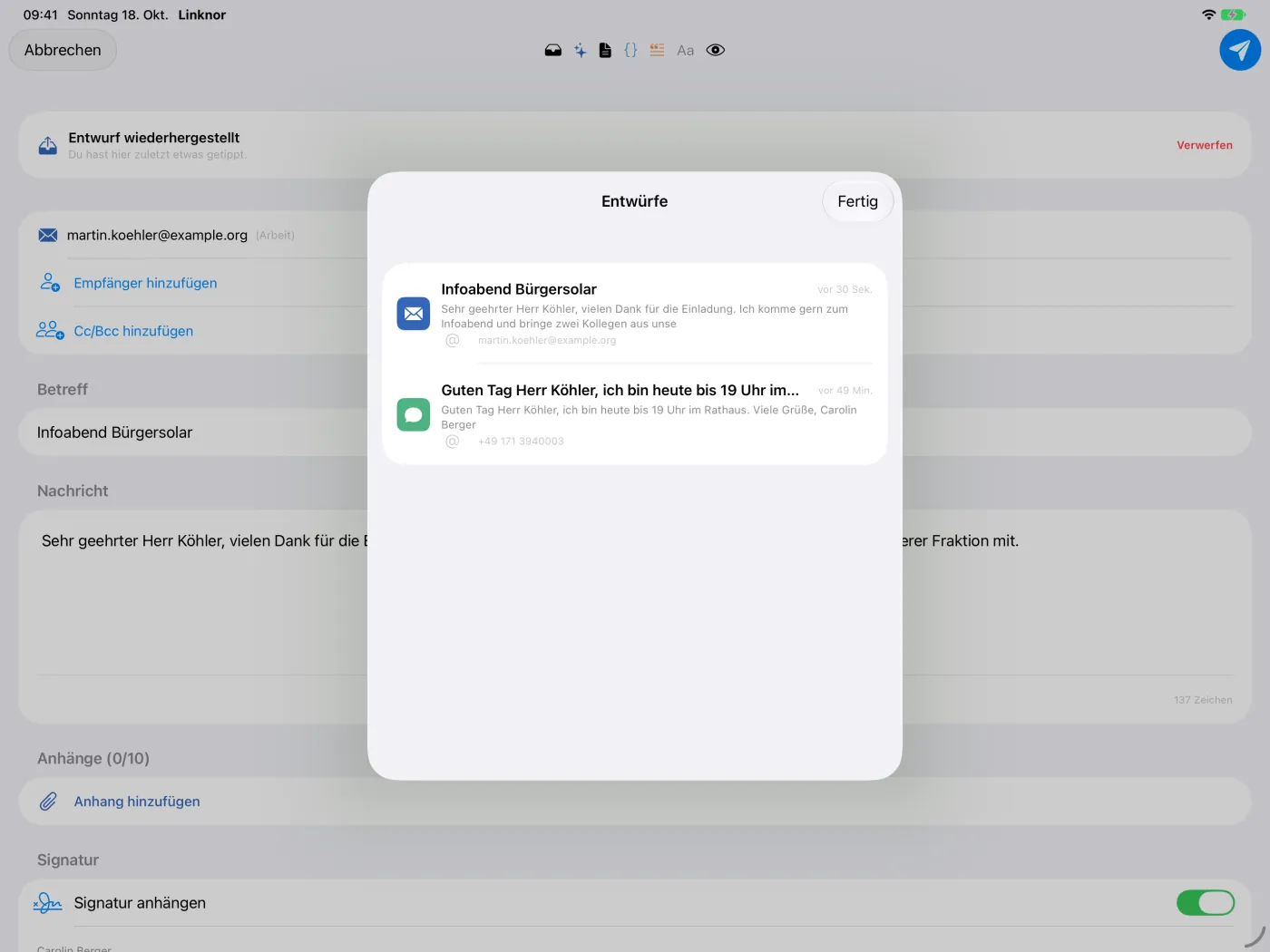The height and width of the screenshot is (952, 1270).
Task: Select the blue mail icon of the Bürgersolar draft
Action: 414,314
